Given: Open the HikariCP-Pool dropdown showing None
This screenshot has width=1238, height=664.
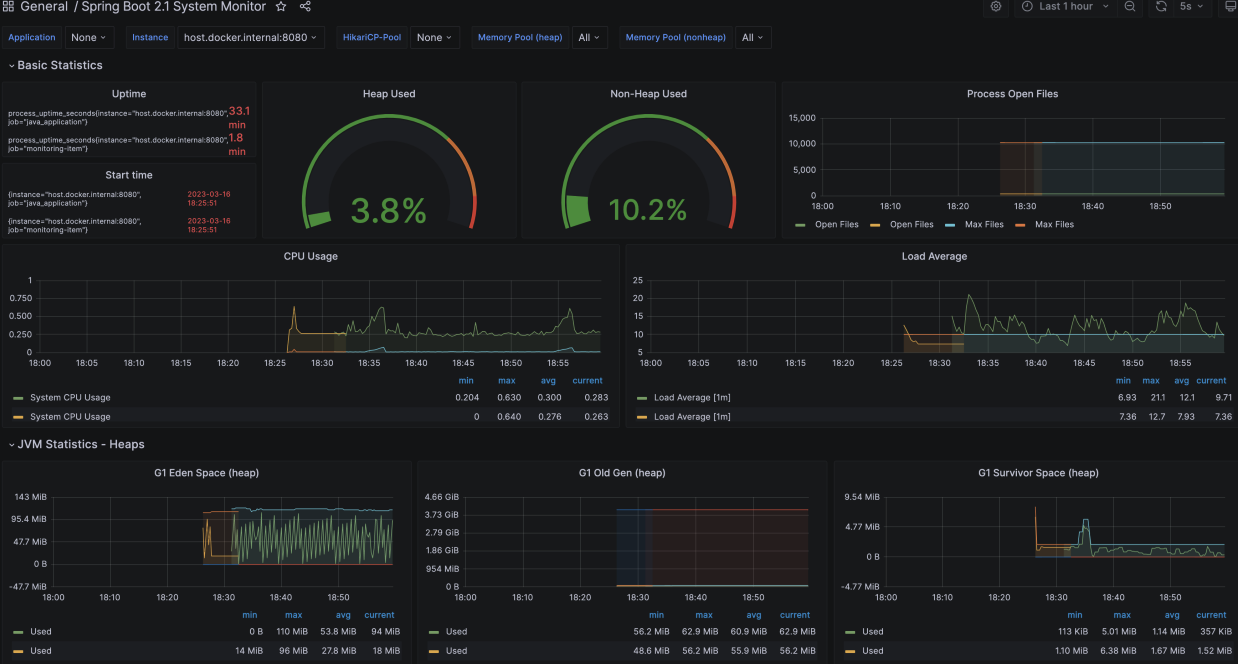Looking at the screenshot, I should coord(434,37).
